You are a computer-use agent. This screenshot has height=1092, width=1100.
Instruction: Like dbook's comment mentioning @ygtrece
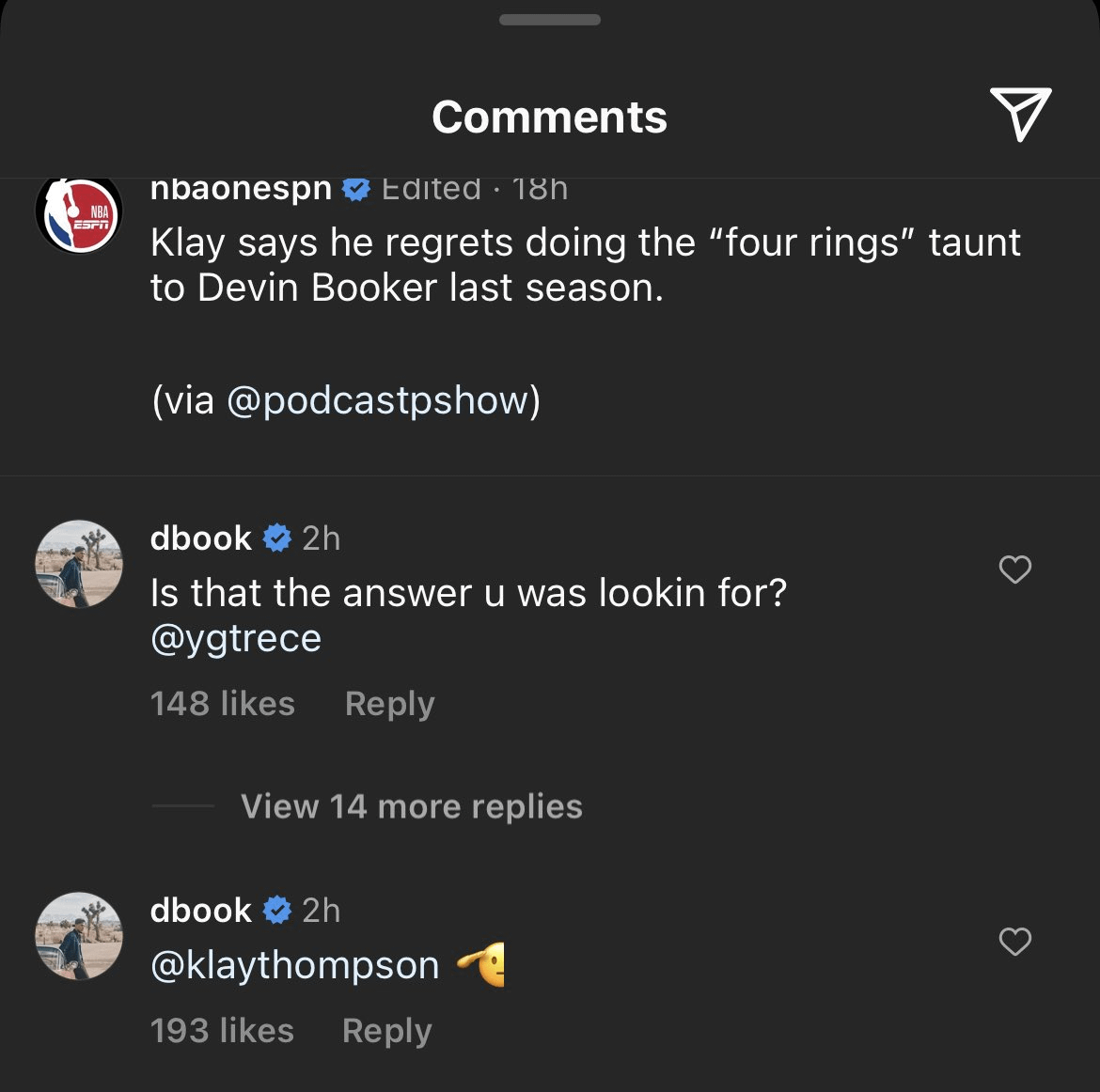click(1014, 569)
